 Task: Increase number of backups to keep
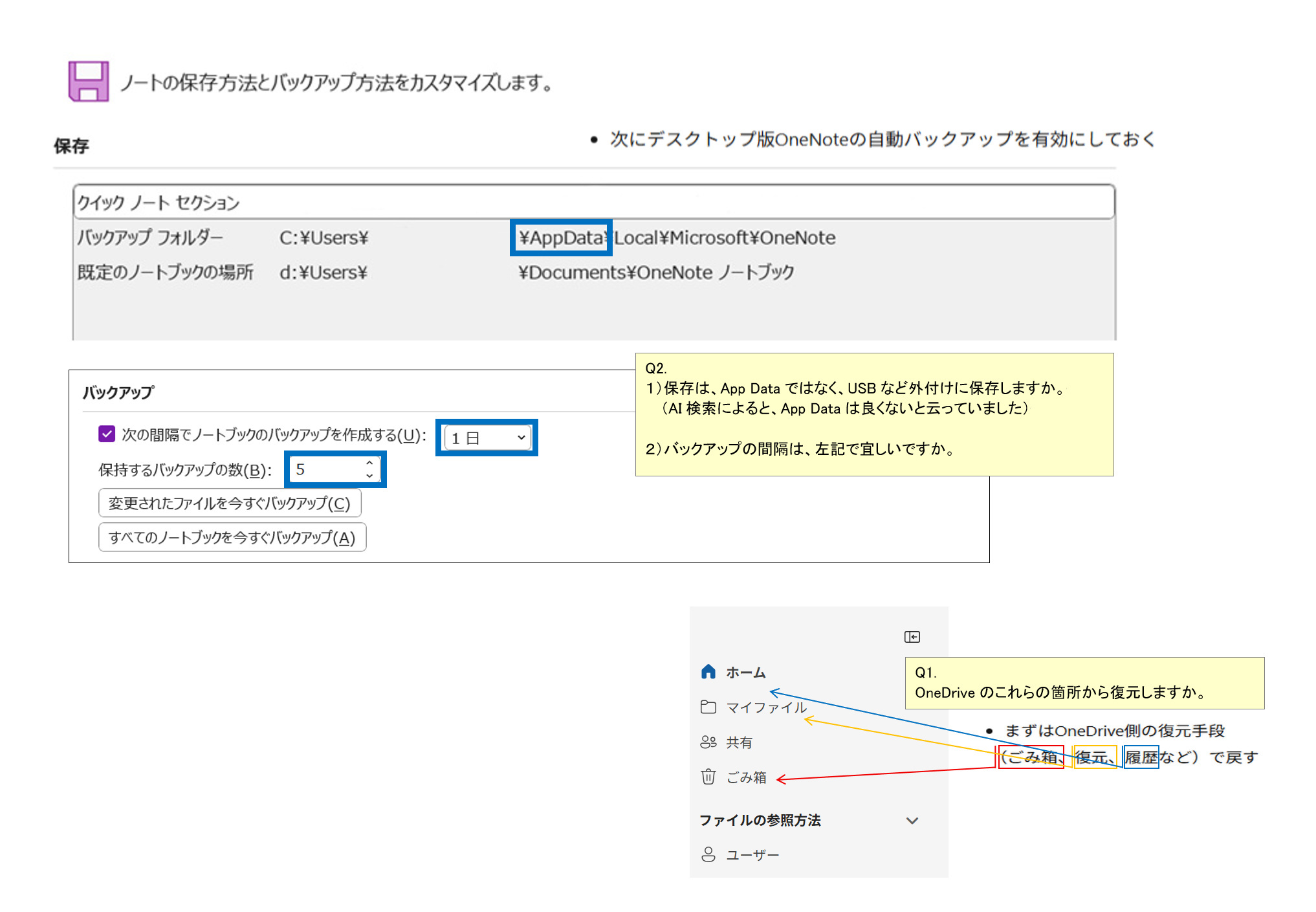click(x=369, y=463)
